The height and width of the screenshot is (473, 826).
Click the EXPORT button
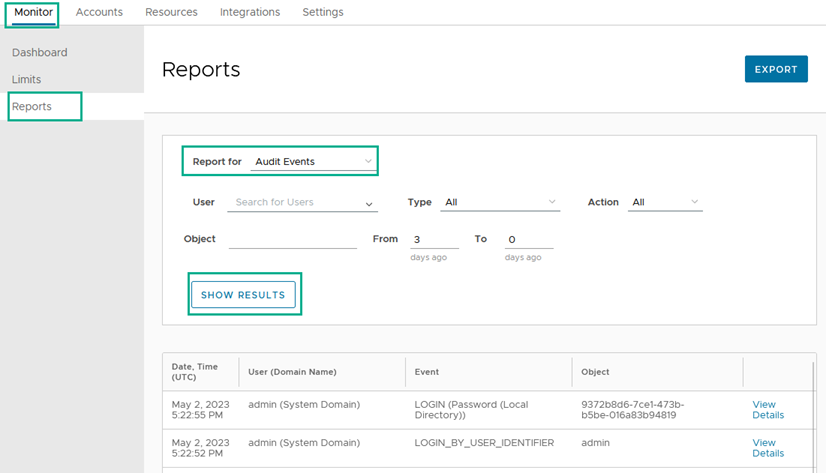[x=776, y=69]
